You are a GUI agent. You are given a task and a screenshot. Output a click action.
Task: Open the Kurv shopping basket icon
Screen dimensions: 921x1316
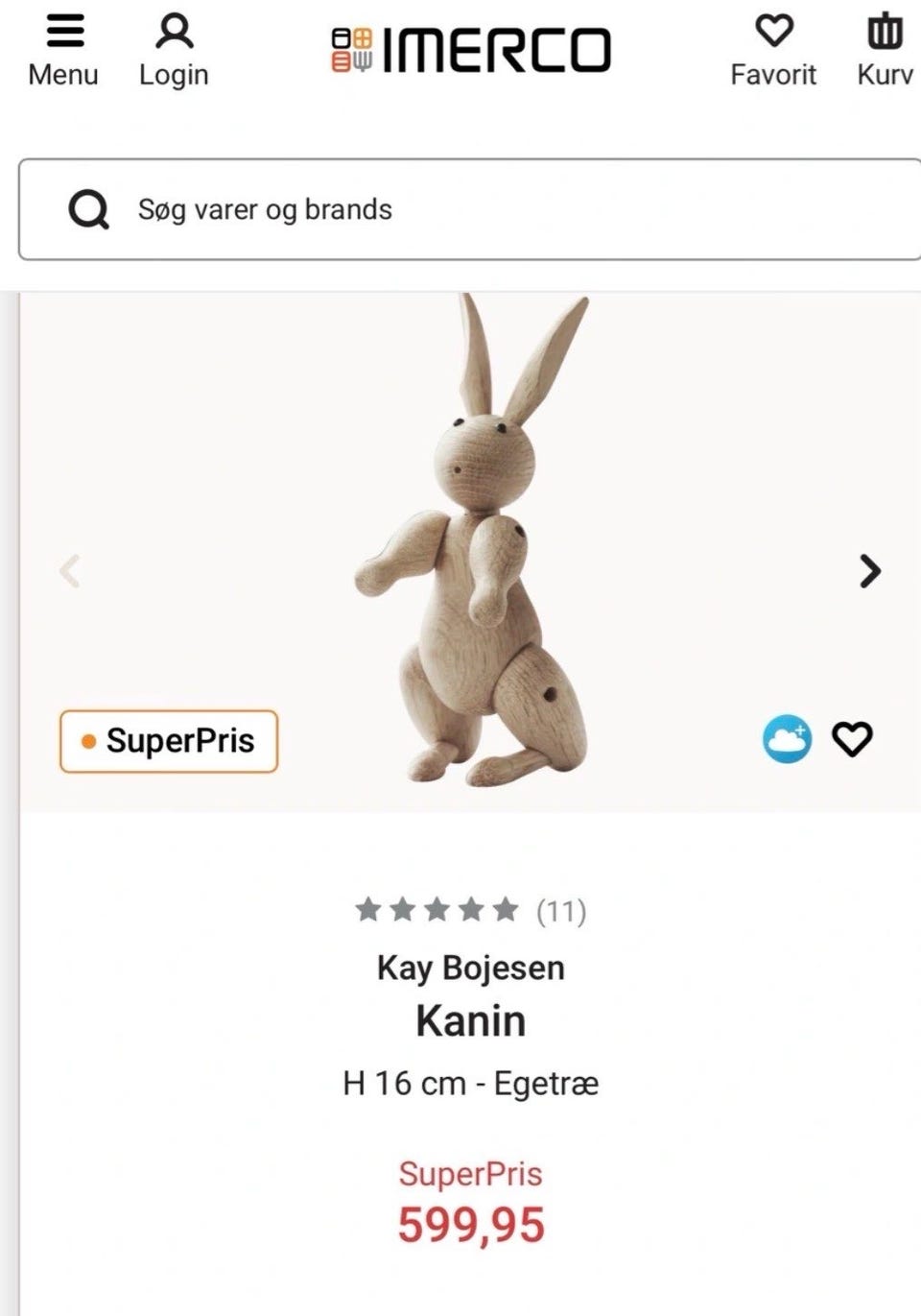click(885, 32)
